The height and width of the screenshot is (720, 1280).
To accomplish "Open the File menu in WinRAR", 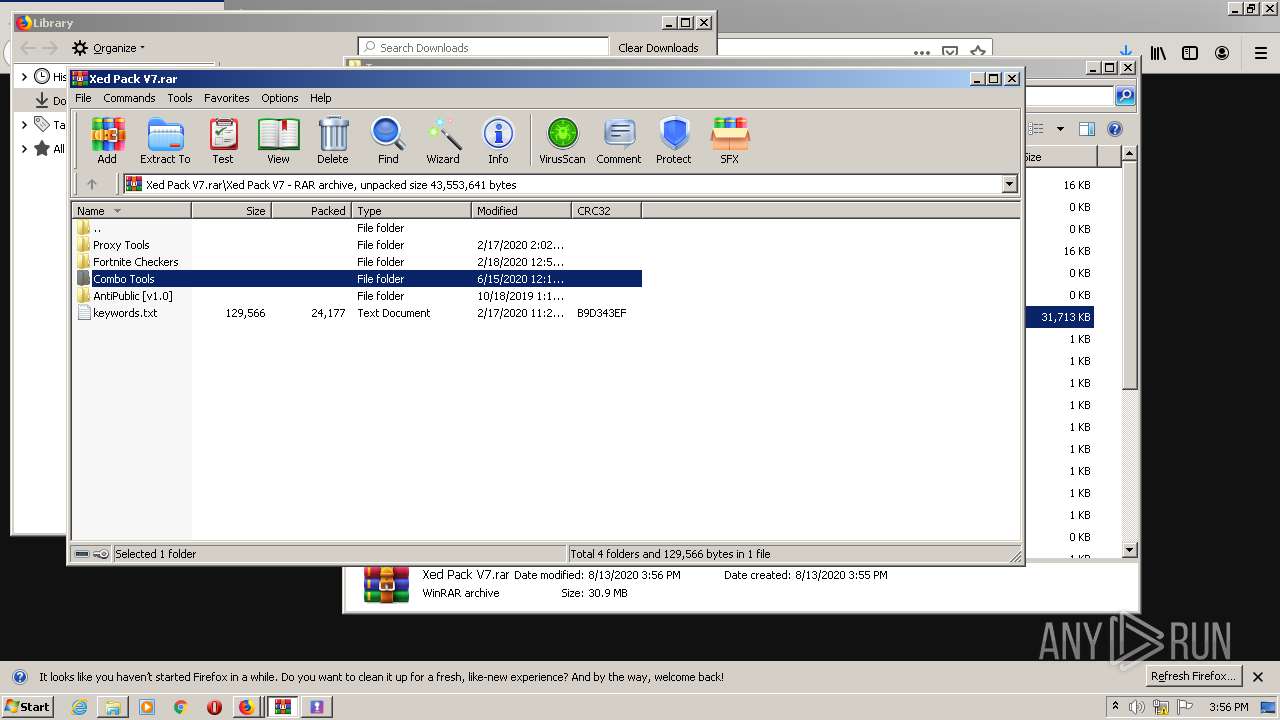I will (x=83, y=98).
